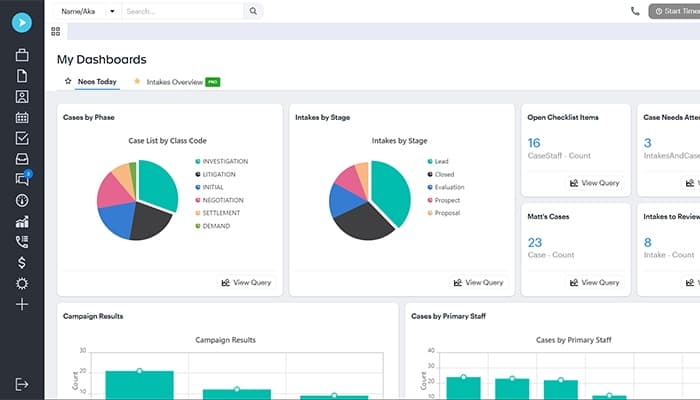
Task: Toggle SETTLEMENT legend entry
Action: point(217,213)
